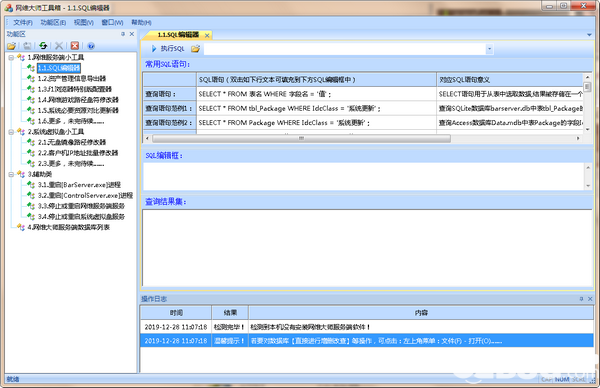600x388 pixels.
Task: Select the 4.网维大师服务端数据库列表 tree item
Action: (x=68, y=227)
